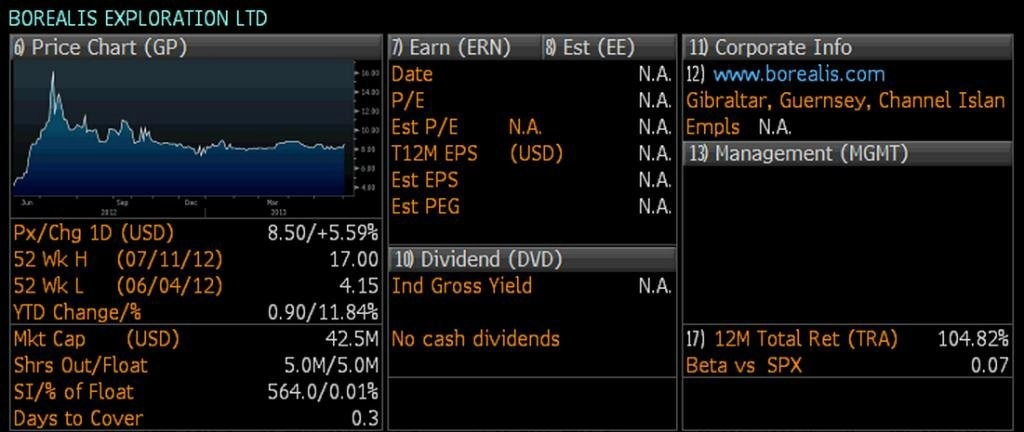
Task: Visit the www.borealis.com link
Action: [x=799, y=74]
